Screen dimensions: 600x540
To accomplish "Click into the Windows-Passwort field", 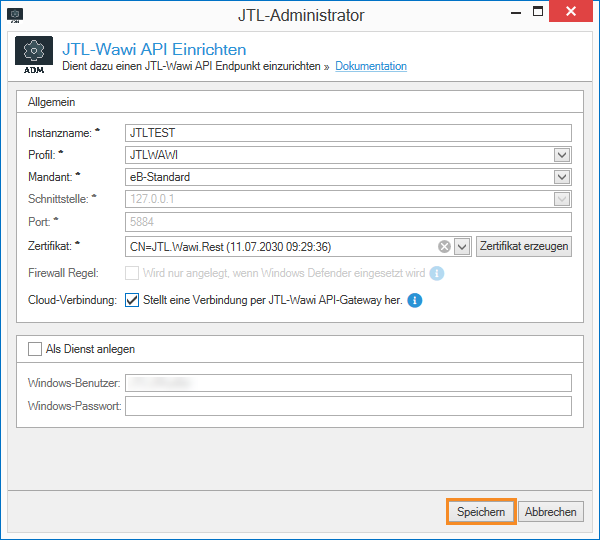I will point(347,406).
